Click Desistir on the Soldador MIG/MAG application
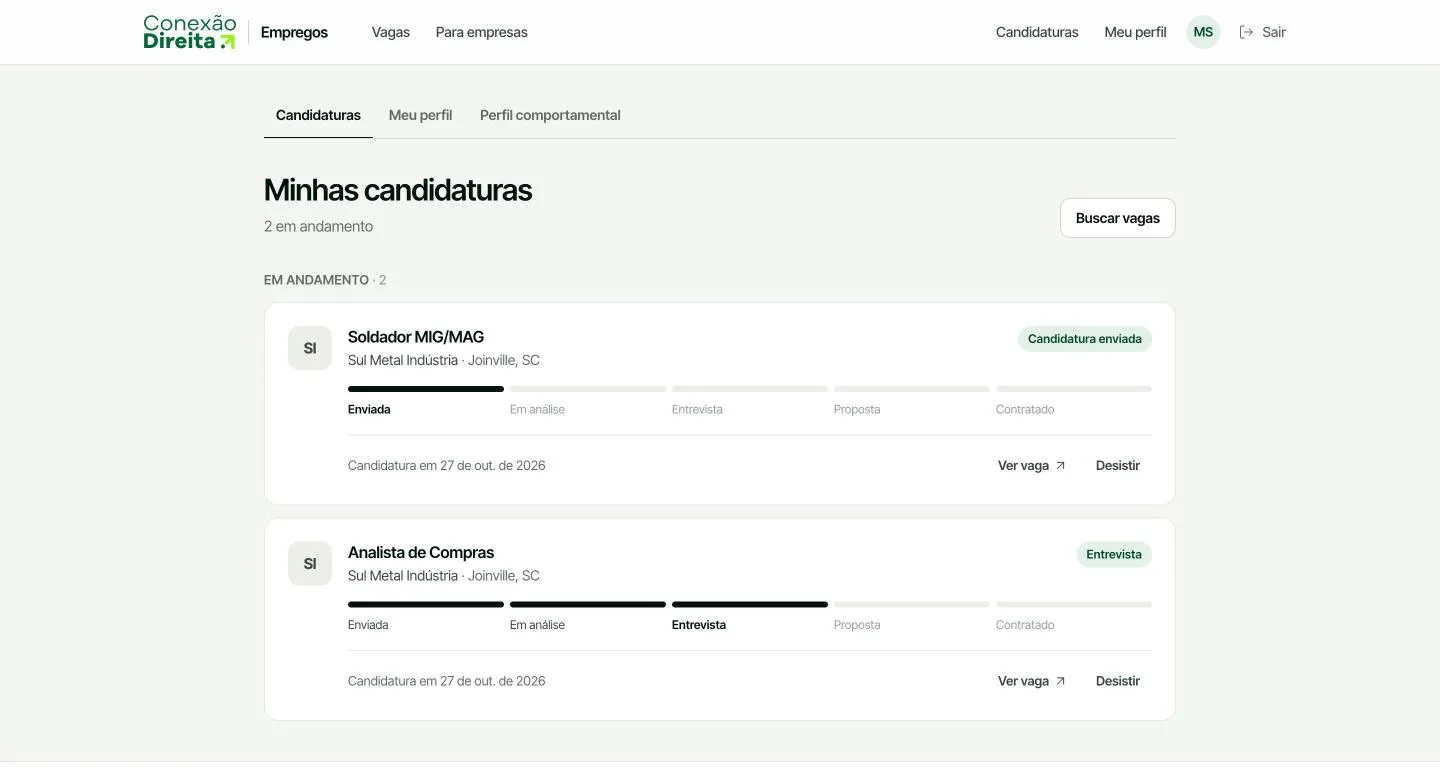Viewport: 1440px width, 782px height. (x=1118, y=465)
